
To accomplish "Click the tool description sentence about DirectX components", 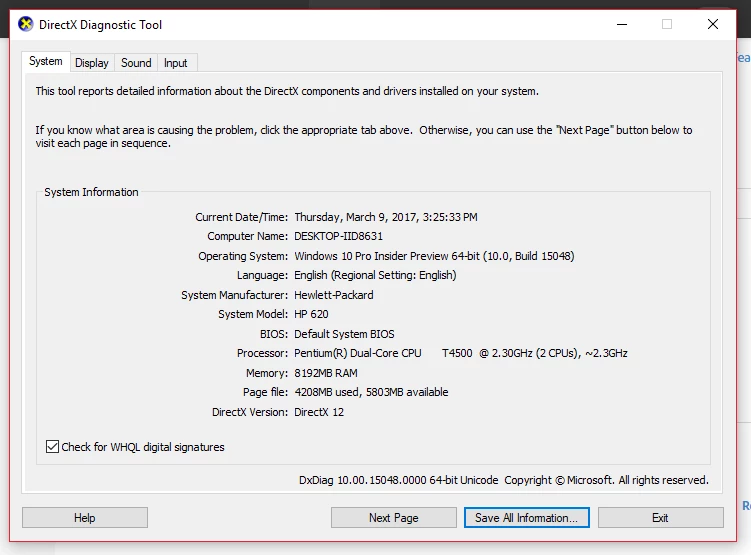I will coord(287,91).
